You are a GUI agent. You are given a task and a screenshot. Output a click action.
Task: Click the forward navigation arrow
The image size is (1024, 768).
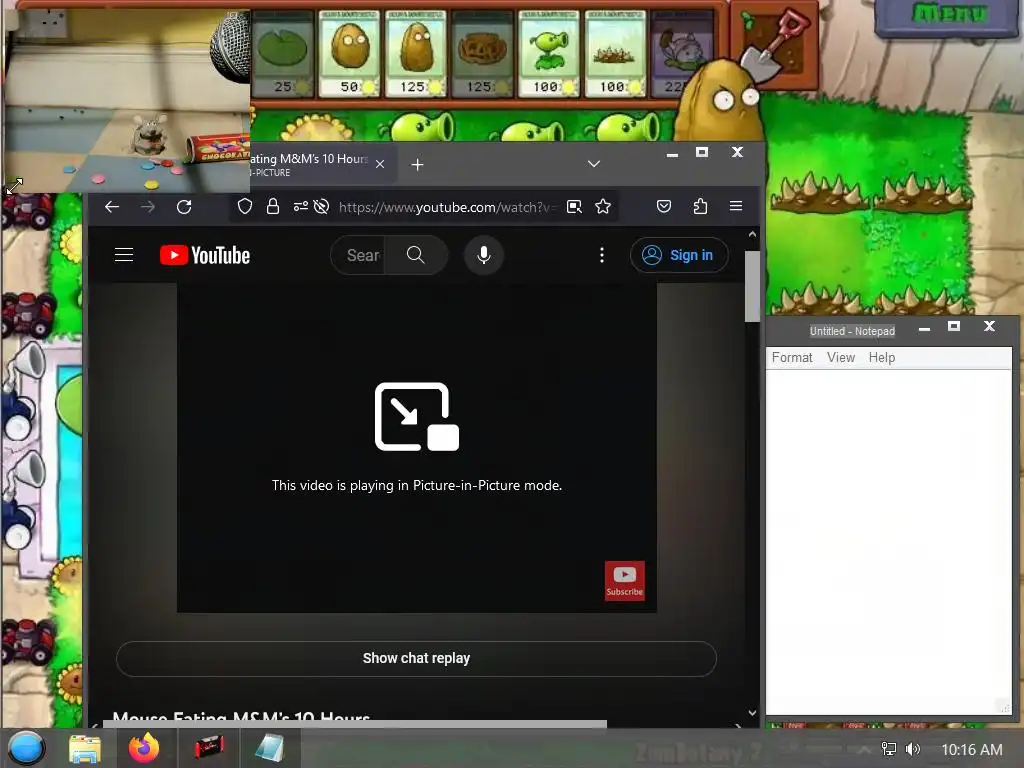(148, 207)
